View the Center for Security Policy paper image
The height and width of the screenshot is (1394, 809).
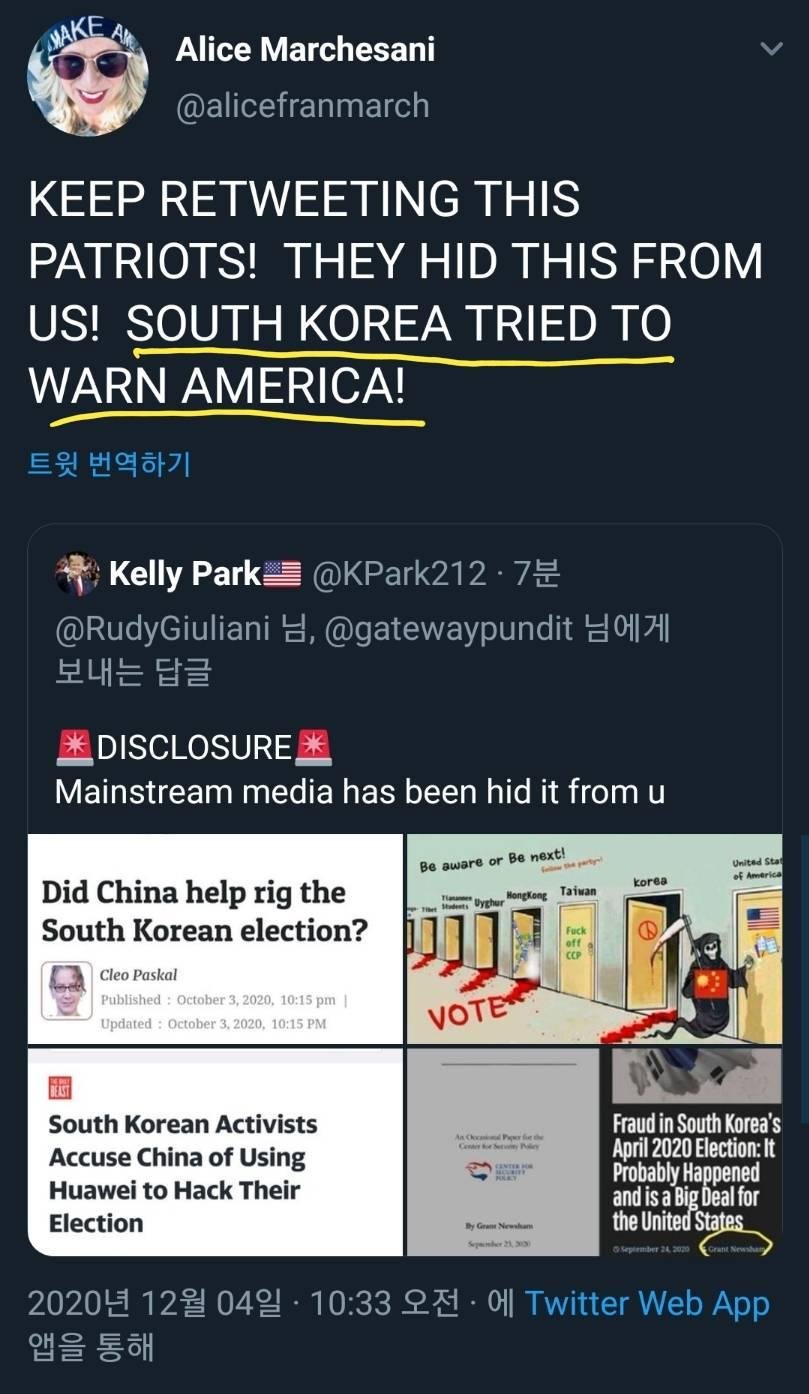(503, 1152)
